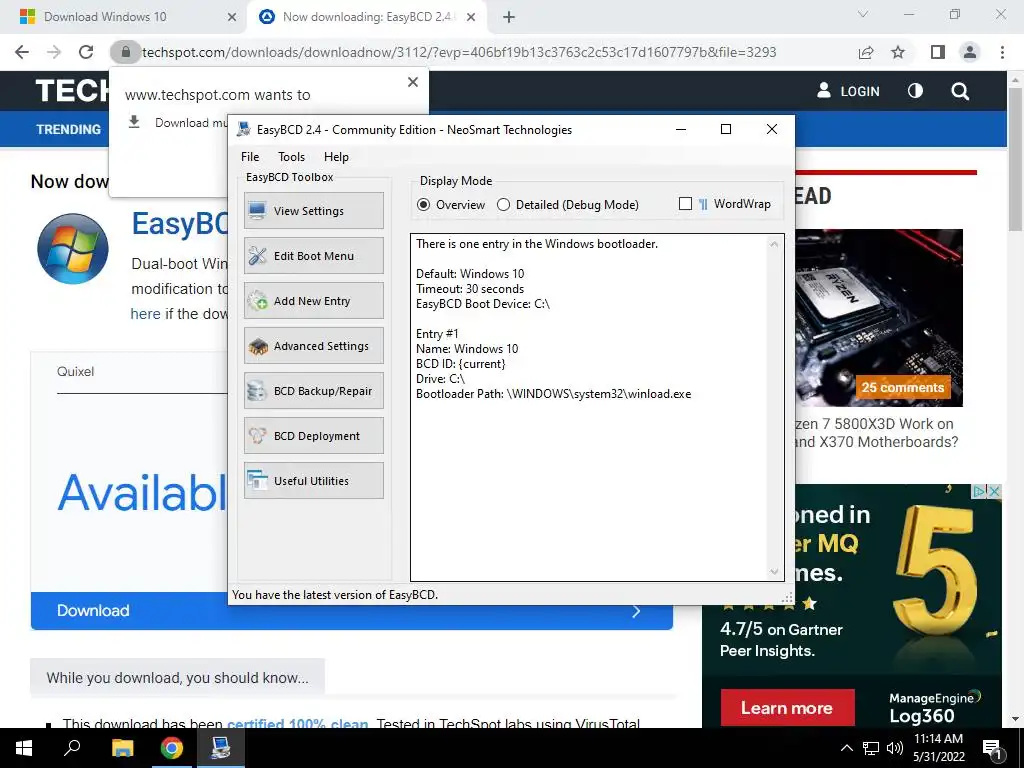This screenshot has width=1024, height=768.
Task: Click the EasyBCD title bar app icon
Action: pyautogui.click(x=244, y=129)
